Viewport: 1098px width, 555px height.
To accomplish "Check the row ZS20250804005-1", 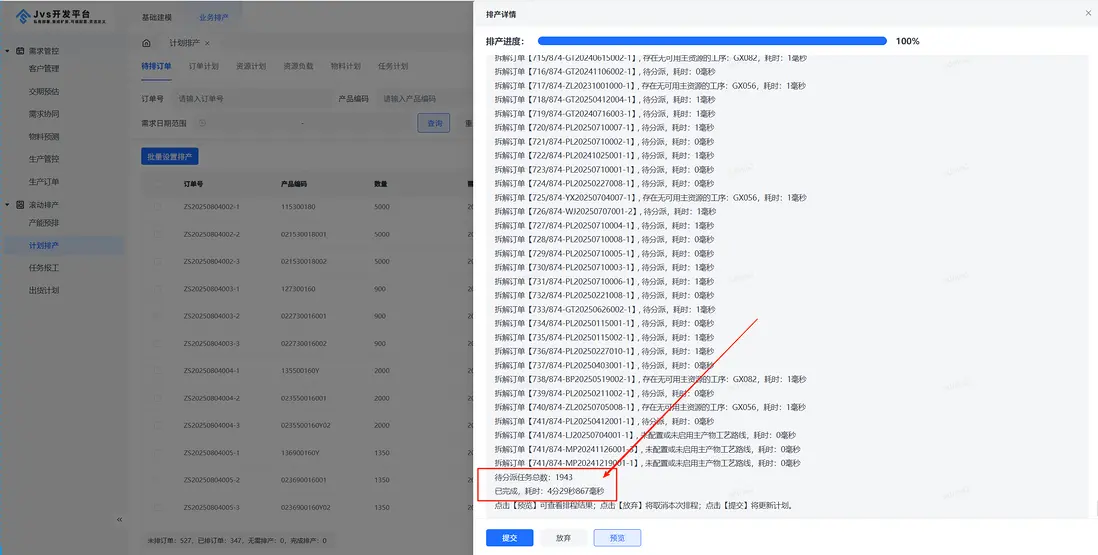I will click(157, 453).
